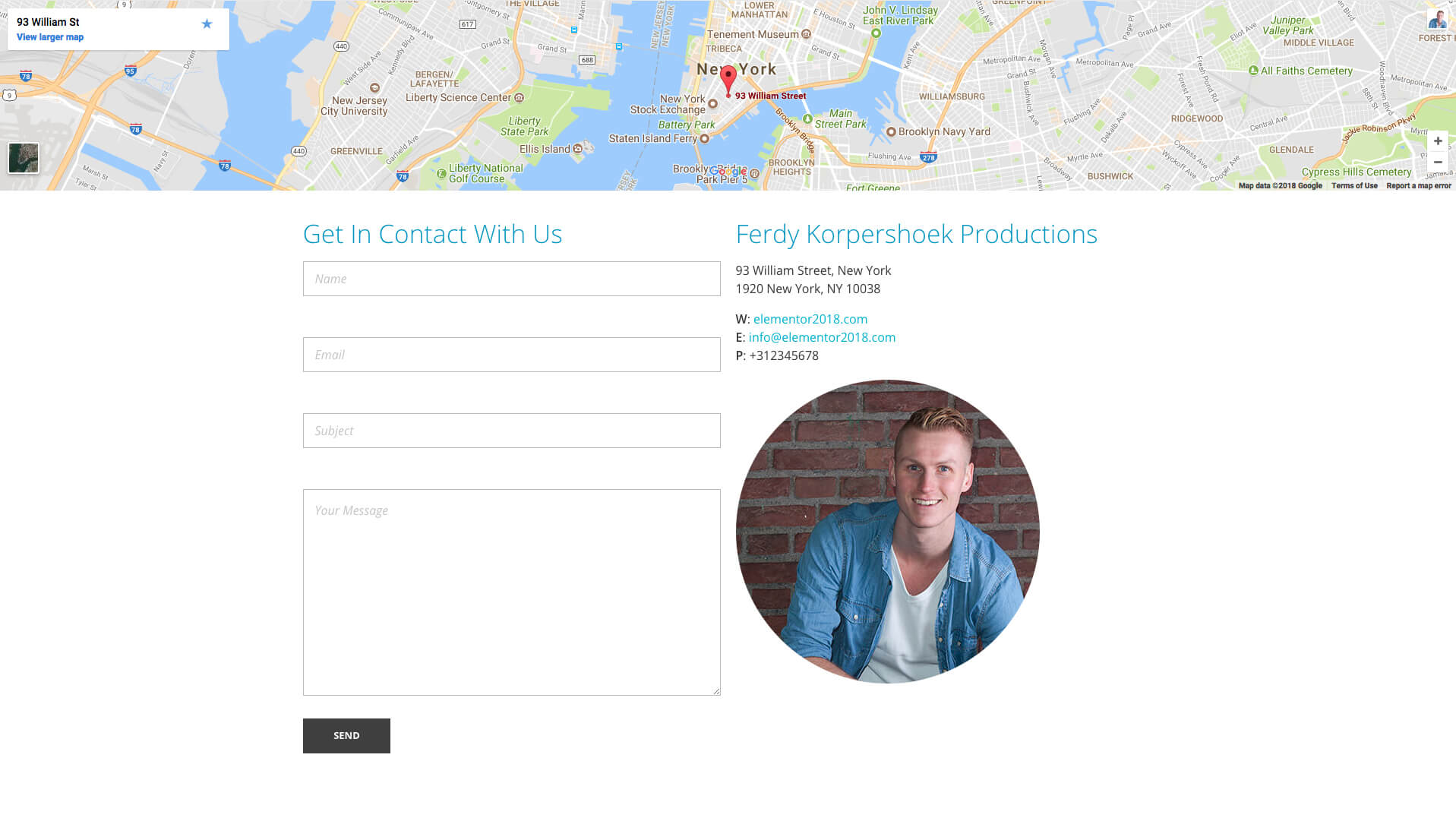
Task: Open the elementor2018.com website link
Action: pyautogui.click(x=810, y=319)
